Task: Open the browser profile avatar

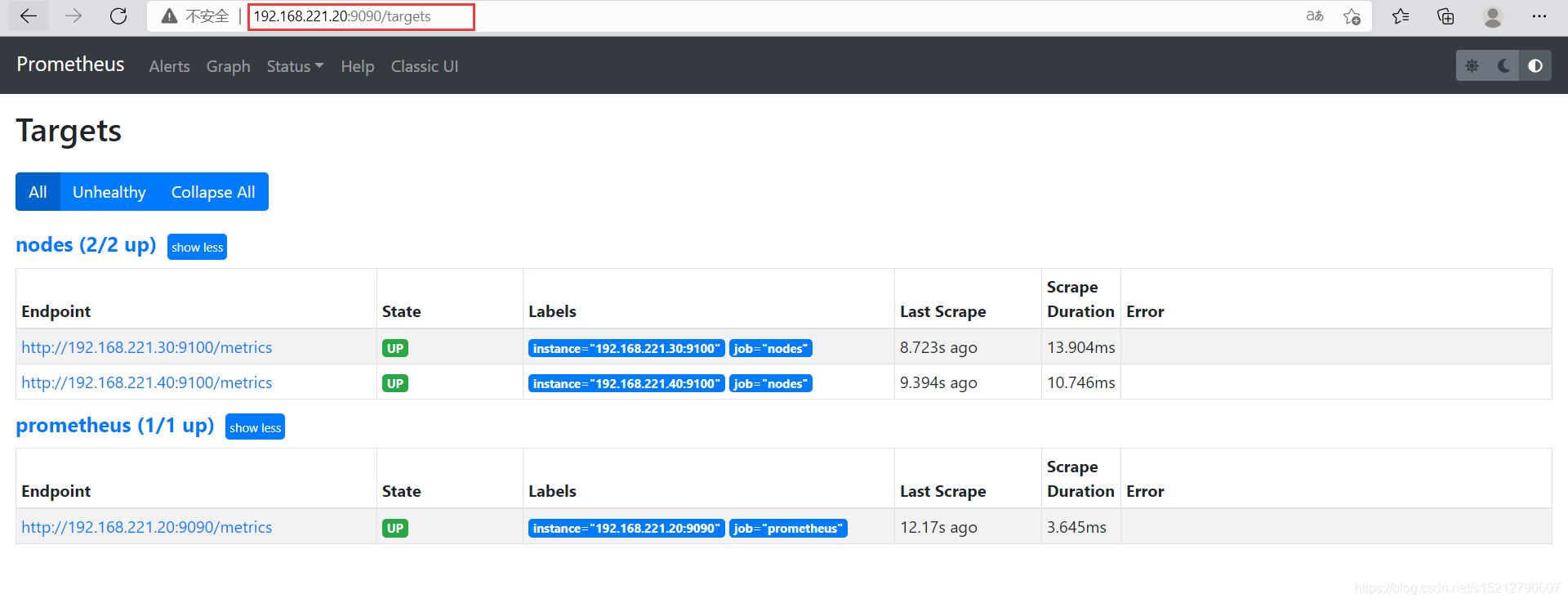Action: tap(1493, 16)
